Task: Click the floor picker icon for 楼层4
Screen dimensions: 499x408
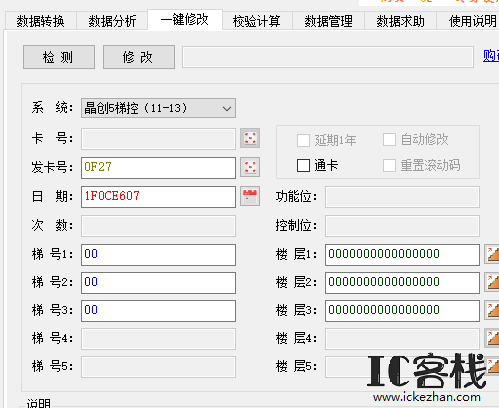Action: [x=492, y=338]
